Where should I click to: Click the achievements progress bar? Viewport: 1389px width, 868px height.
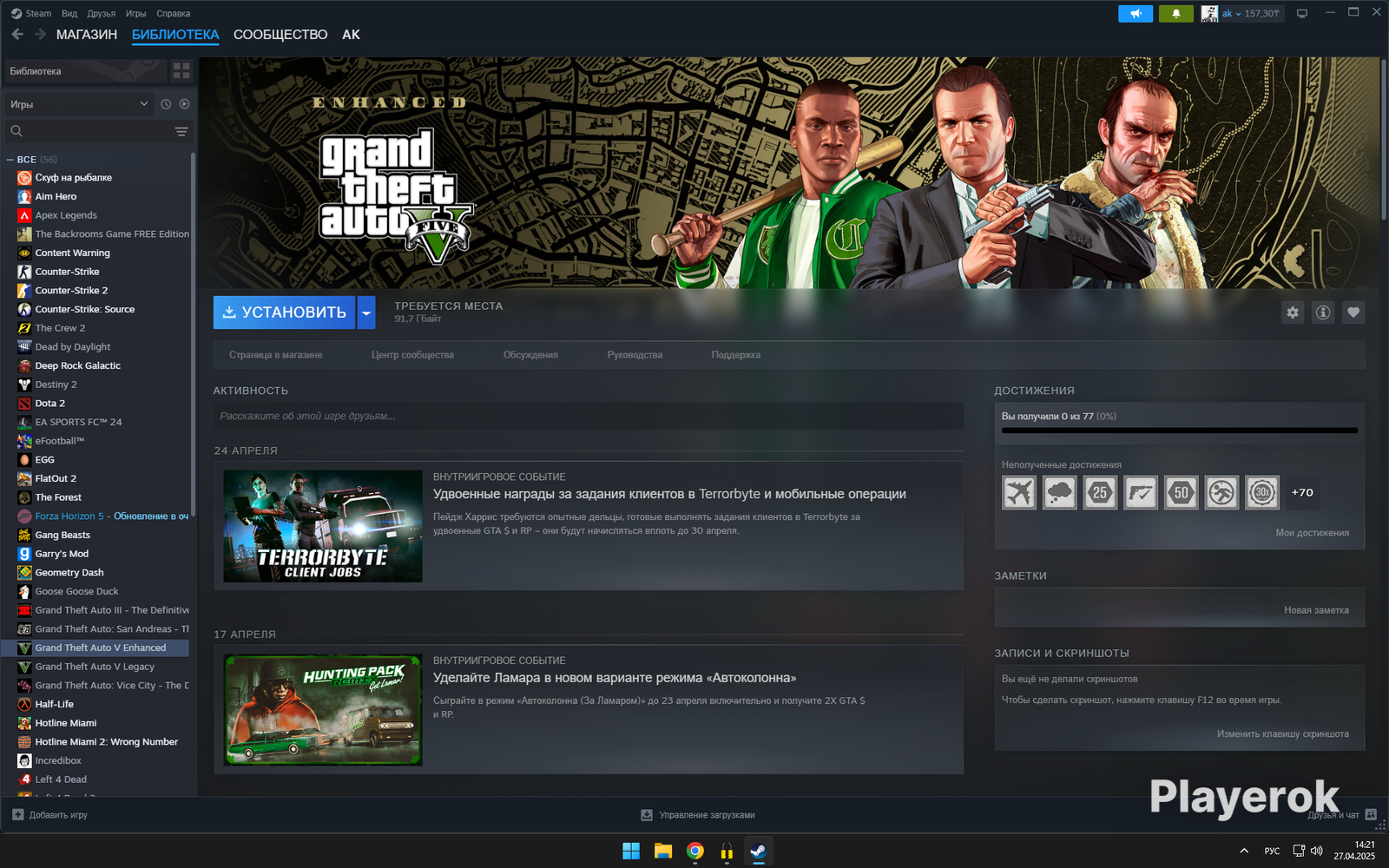tap(1179, 431)
